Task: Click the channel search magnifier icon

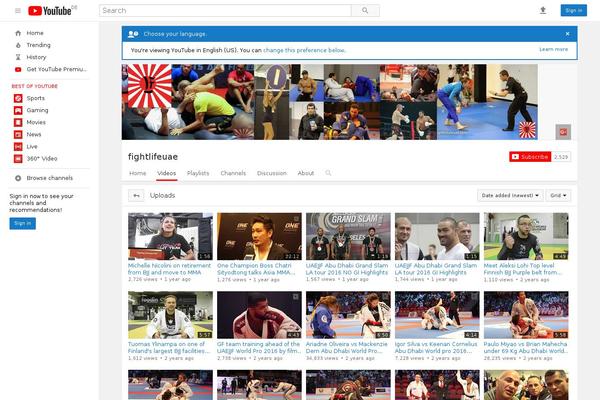Action: 328,173
